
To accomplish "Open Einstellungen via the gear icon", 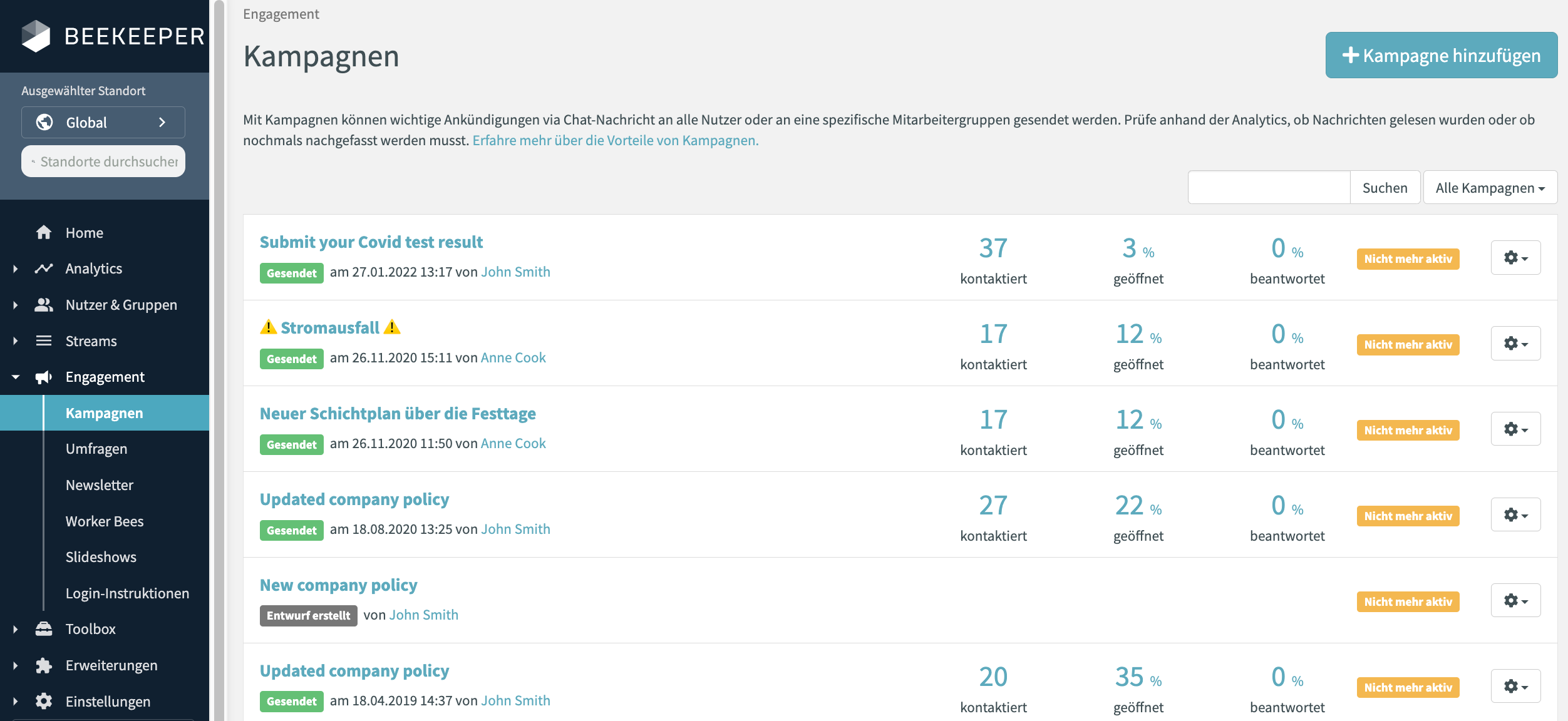I will click(43, 701).
